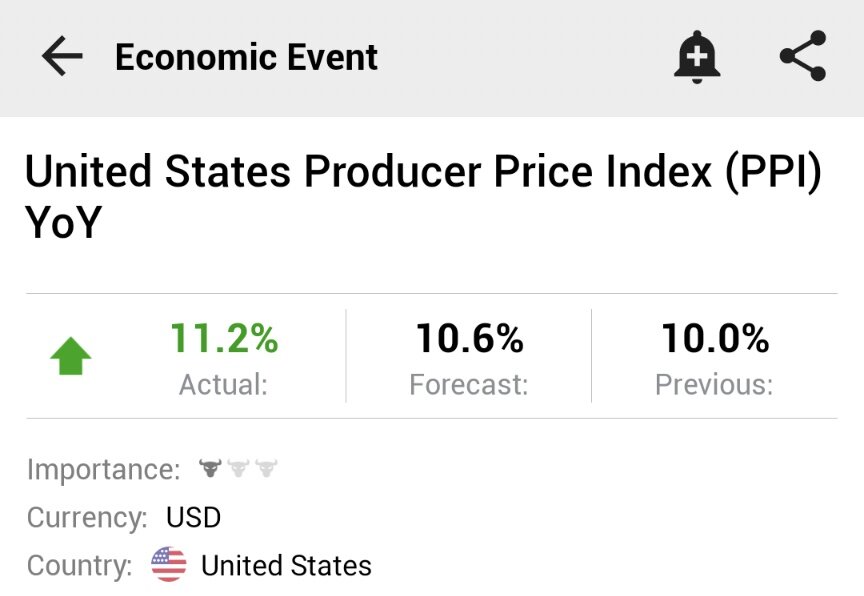Tap the third bull importance icon
Image resolution: width=864 pixels, height=596 pixels.
coord(266,467)
